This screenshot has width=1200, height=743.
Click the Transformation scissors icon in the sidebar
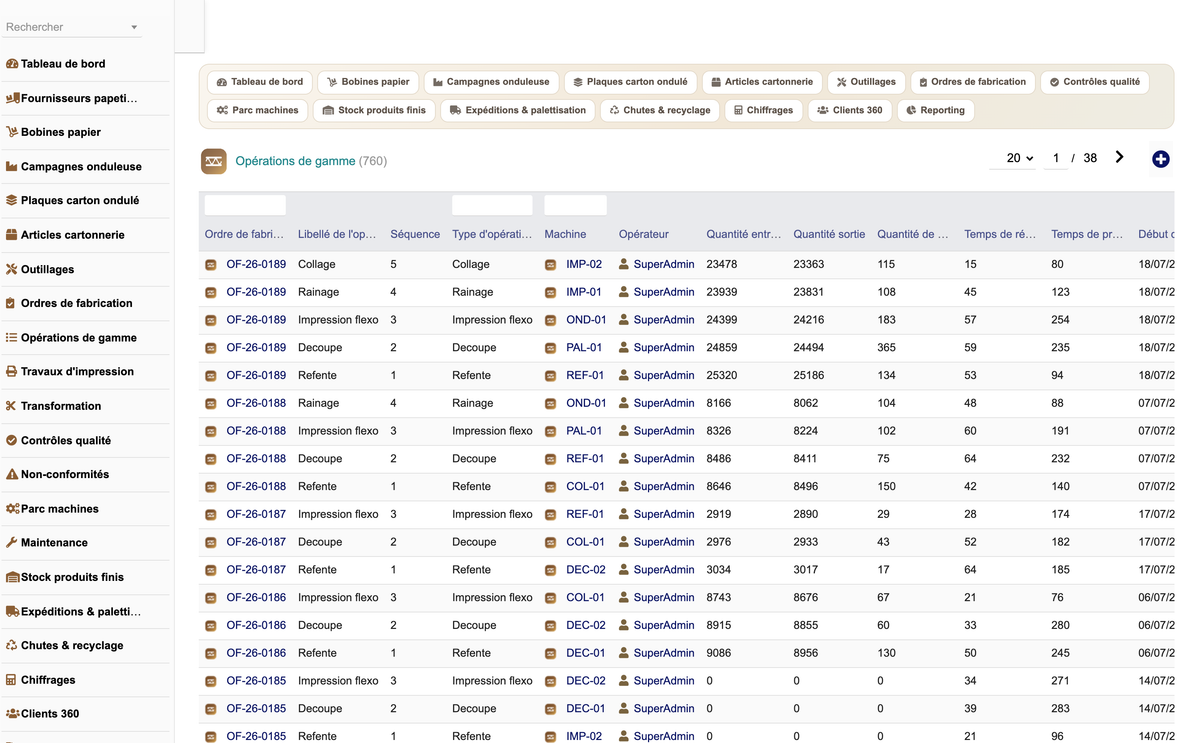pyautogui.click(x=12, y=406)
